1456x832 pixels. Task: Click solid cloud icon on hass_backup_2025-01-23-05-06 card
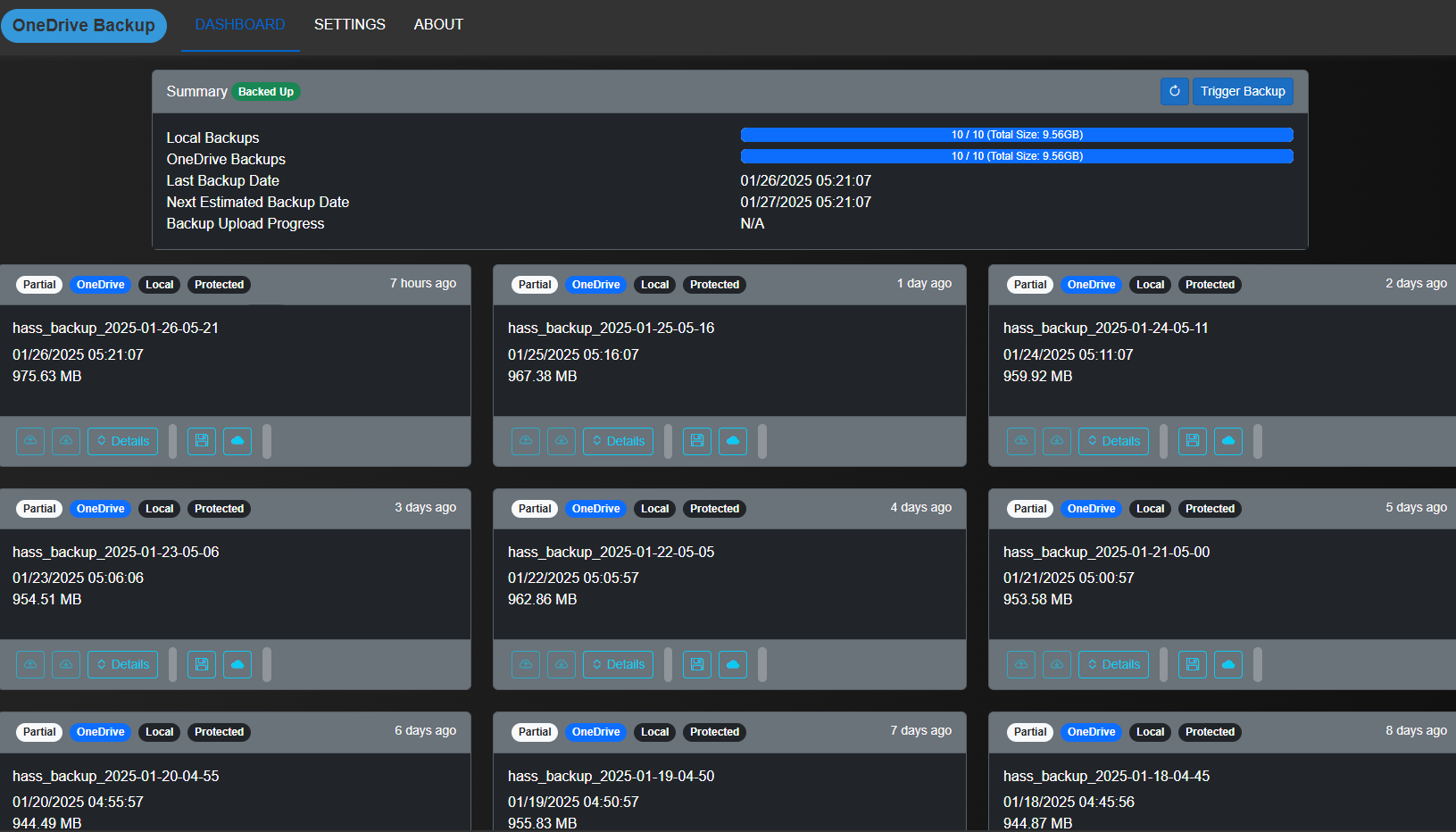(237, 664)
